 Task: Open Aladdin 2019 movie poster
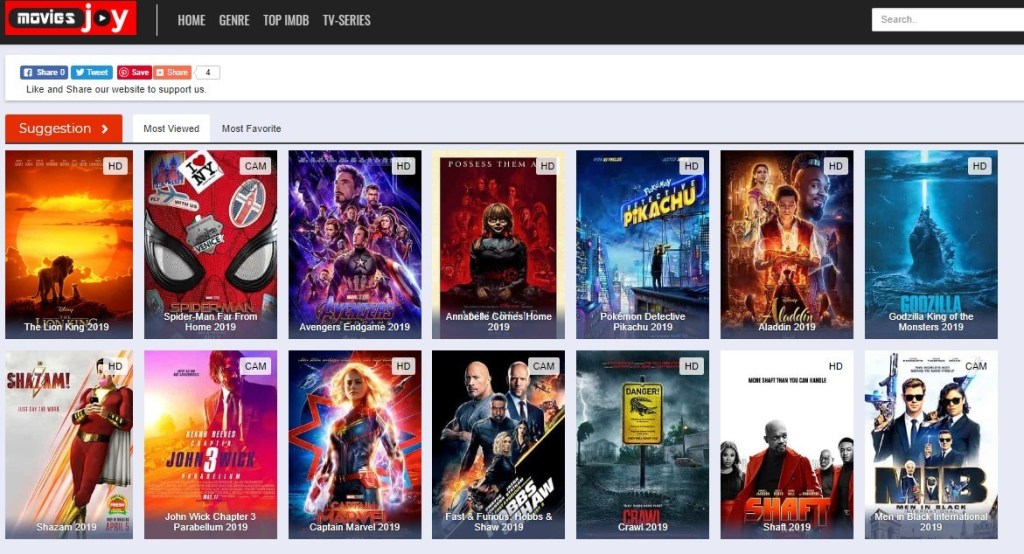pyautogui.click(x=786, y=244)
